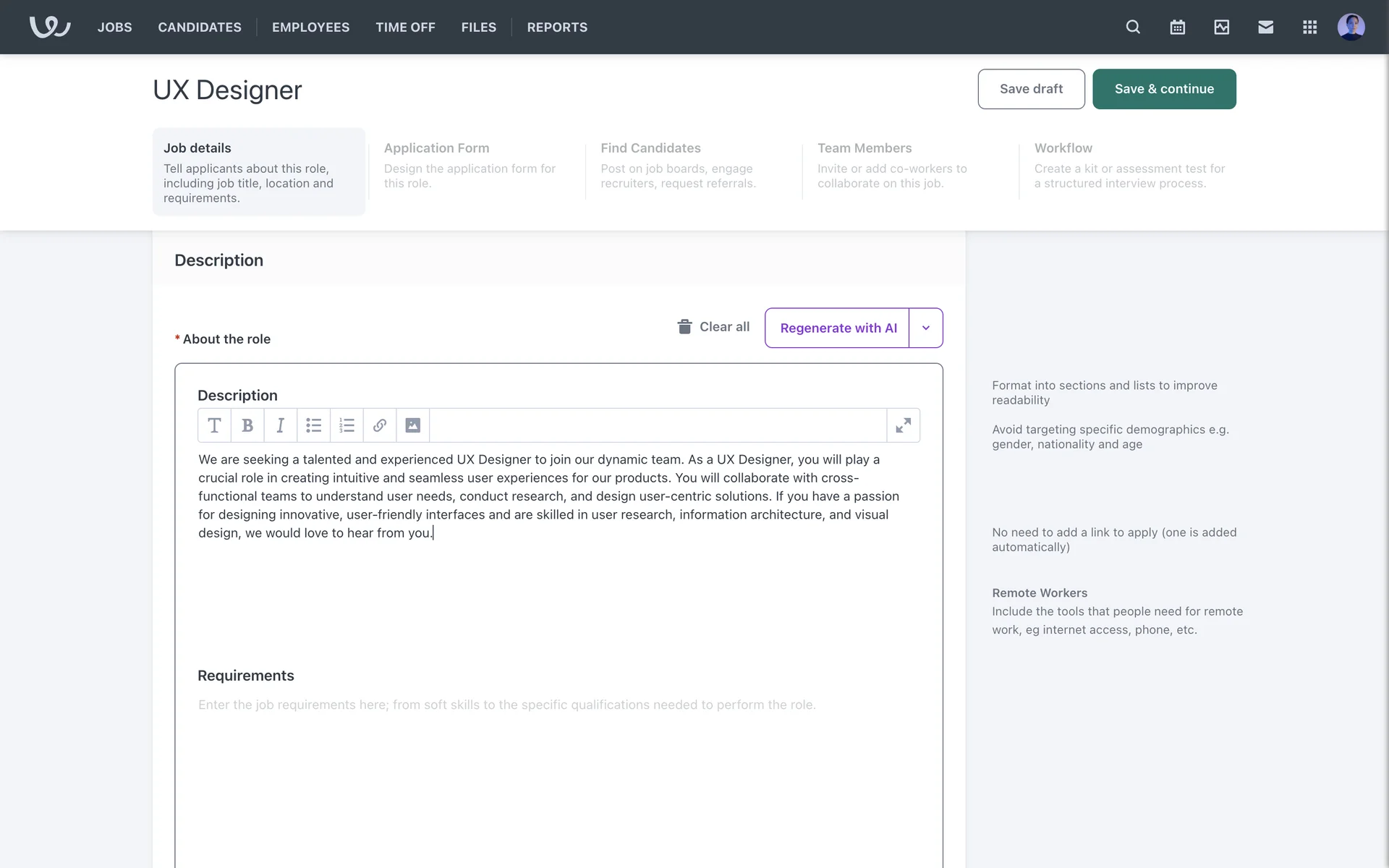Open the apps grid menu
The image size is (1389, 868).
coord(1309,27)
